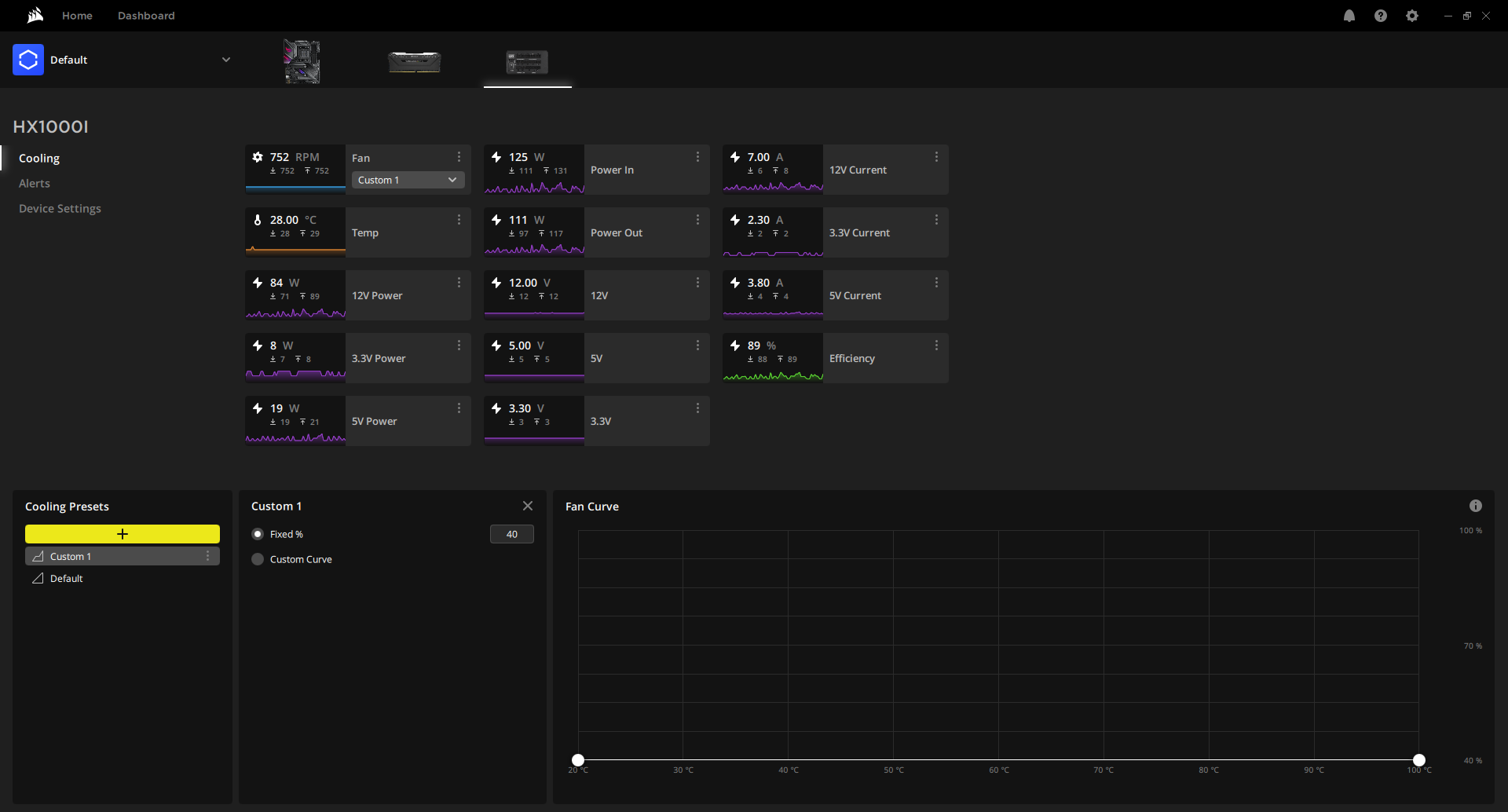Show Fan Curve info icon
The width and height of the screenshot is (1508, 812).
click(x=1476, y=506)
